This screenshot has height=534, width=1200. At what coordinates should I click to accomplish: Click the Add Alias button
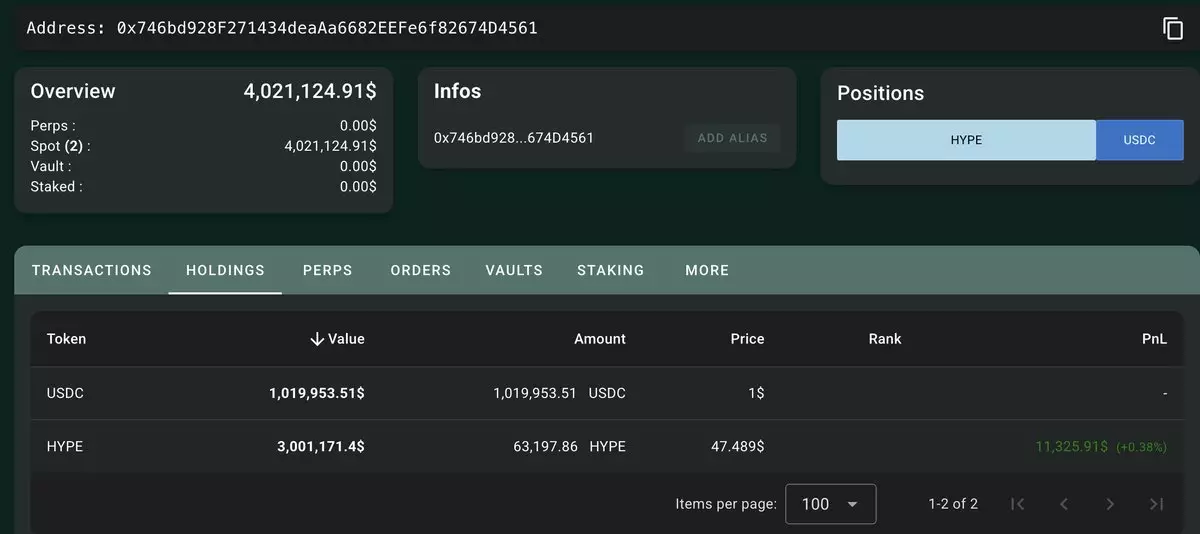[x=732, y=138]
